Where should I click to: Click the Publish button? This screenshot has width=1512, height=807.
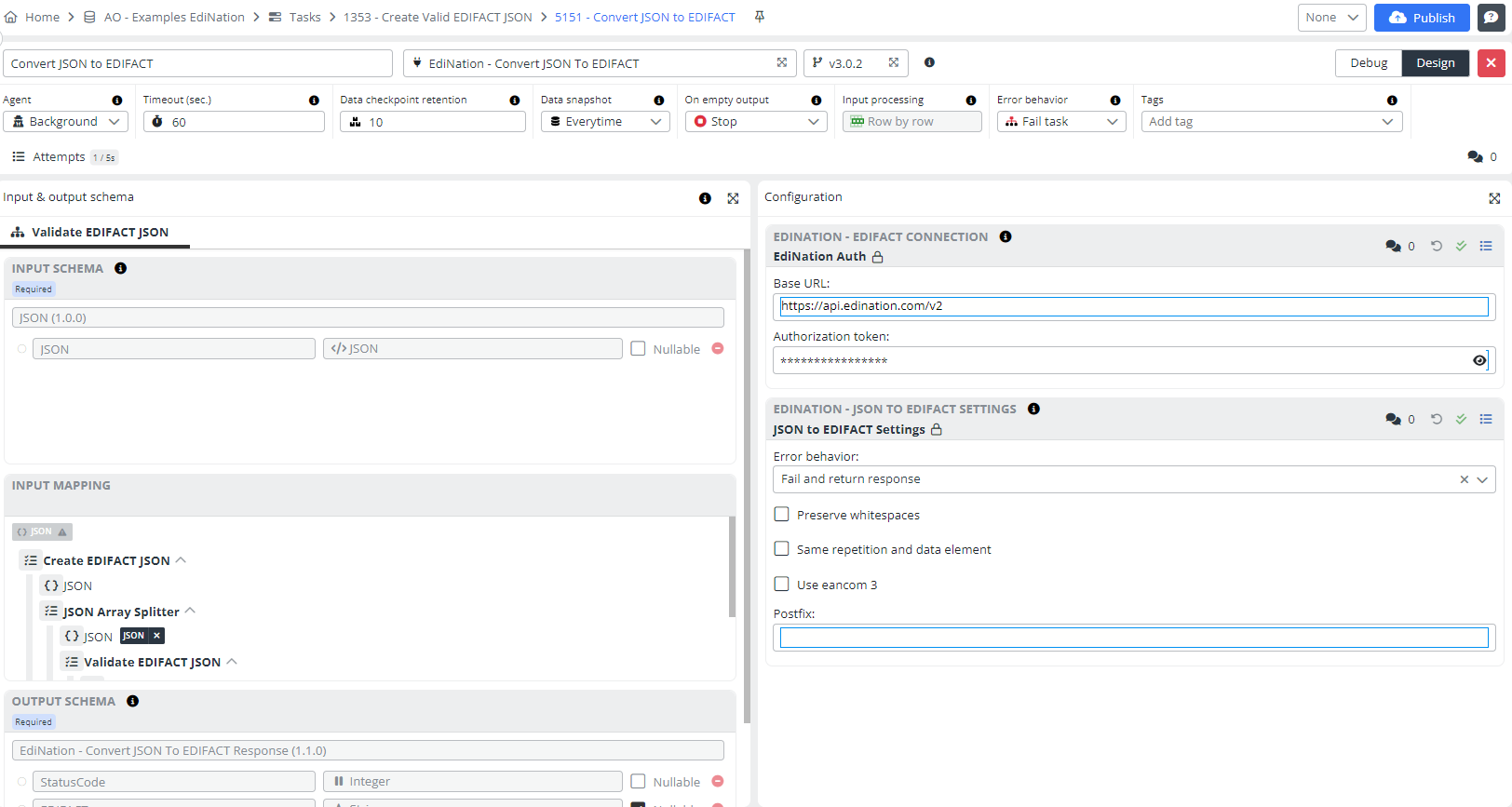point(1422,18)
